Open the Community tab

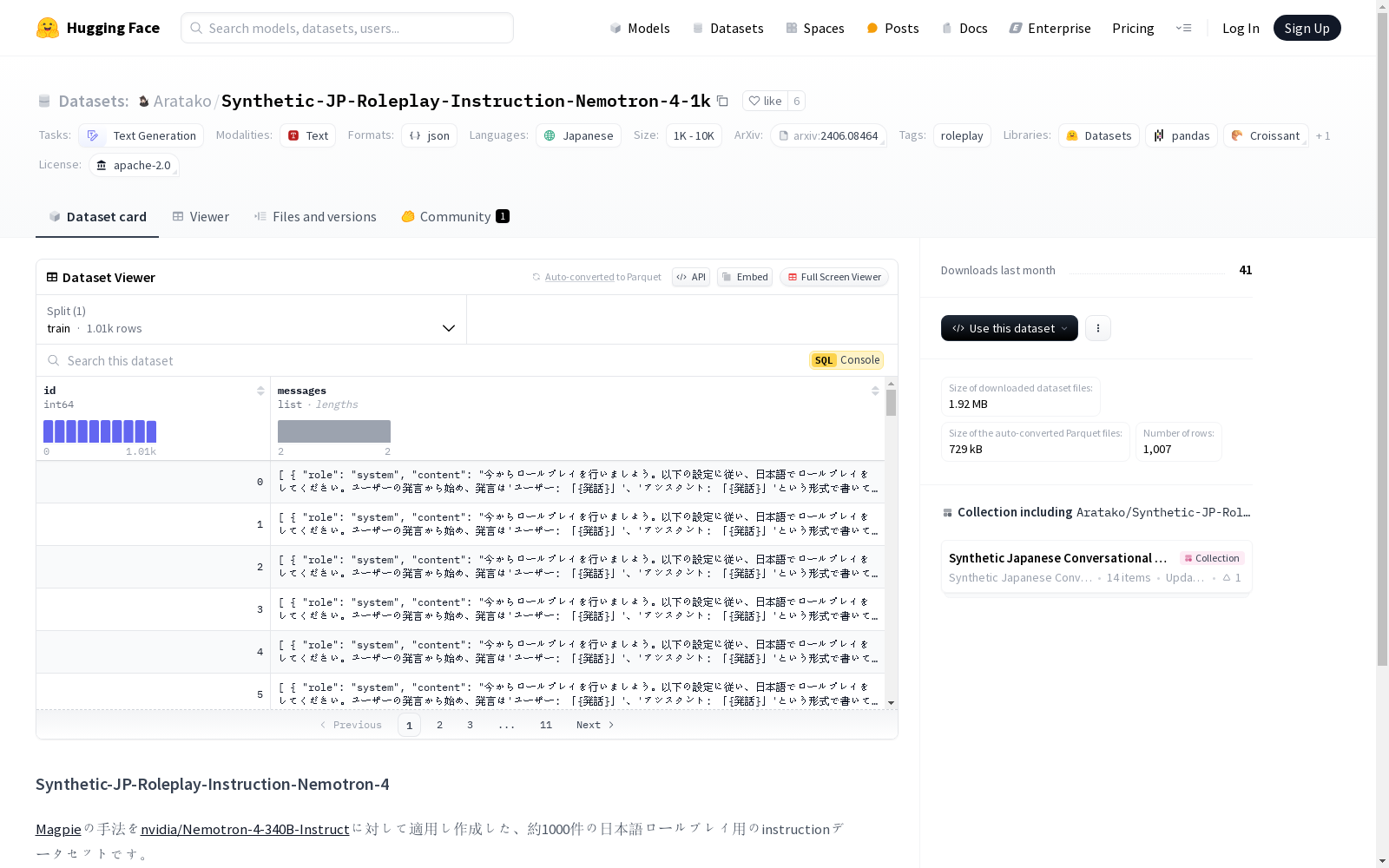click(455, 216)
